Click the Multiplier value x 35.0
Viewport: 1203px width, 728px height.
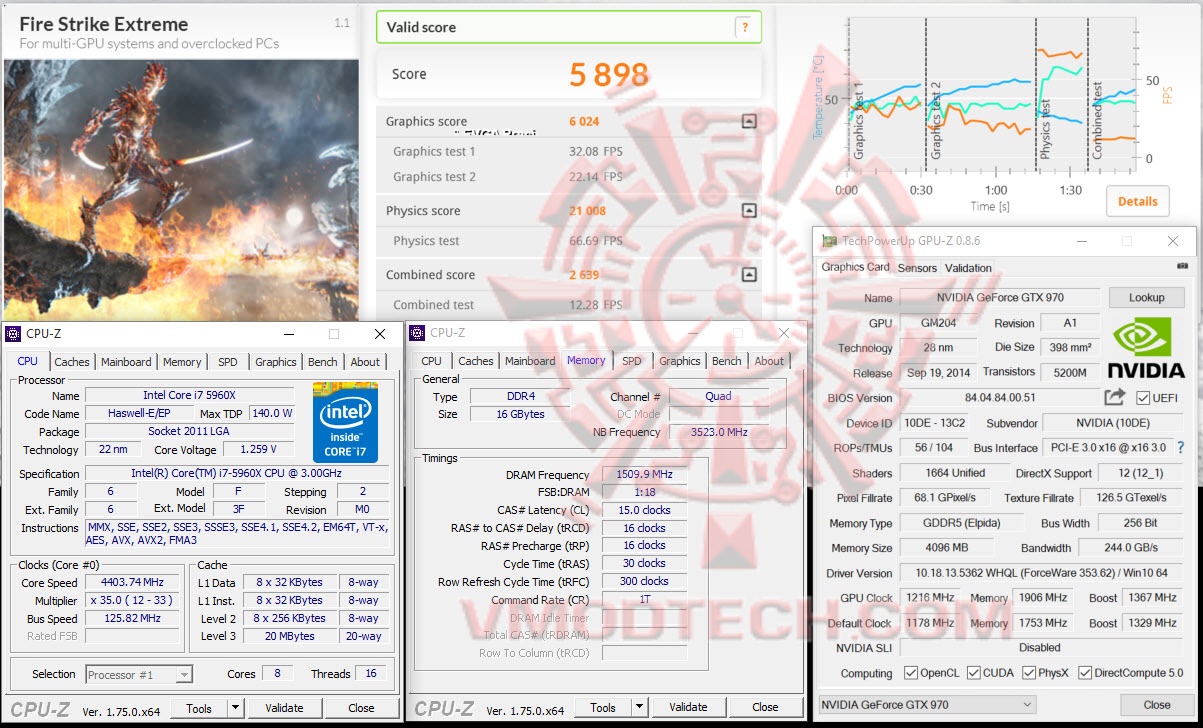point(132,600)
